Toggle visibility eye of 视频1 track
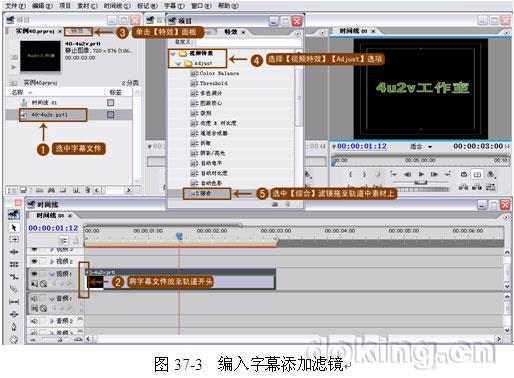The width and height of the screenshot is (514, 378). [x=34, y=274]
